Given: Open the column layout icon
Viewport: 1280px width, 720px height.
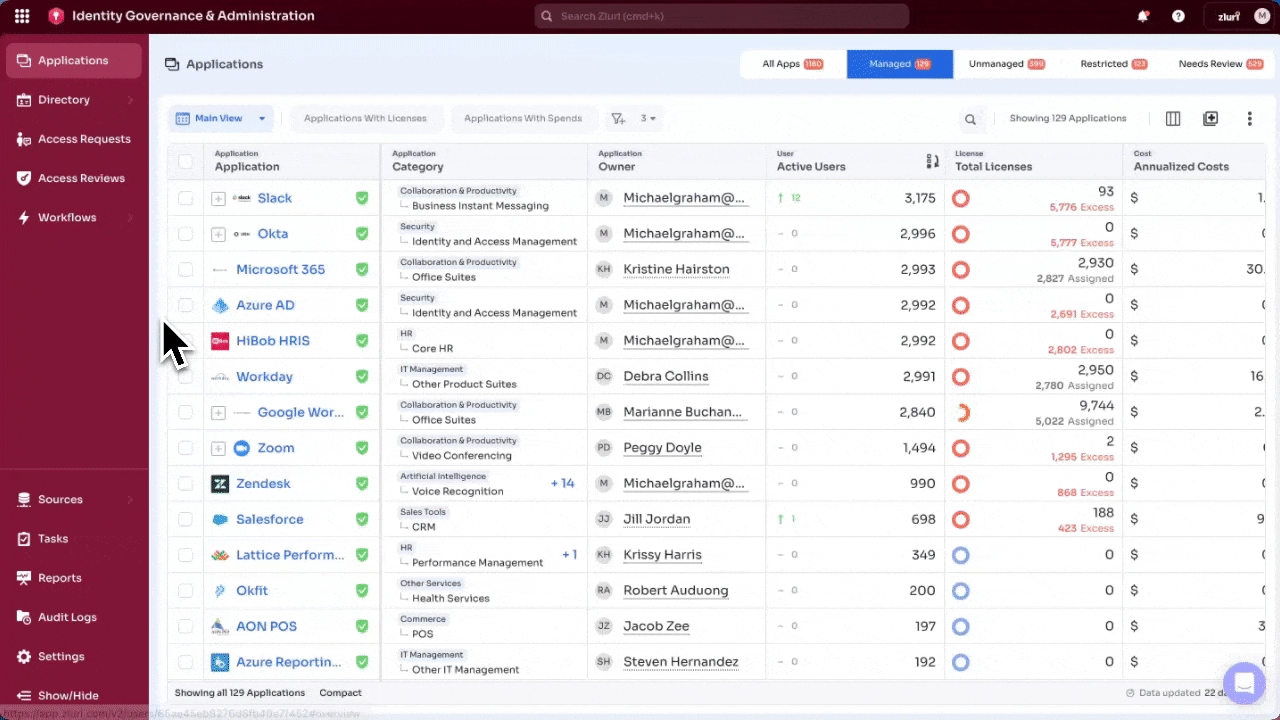Looking at the screenshot, I should (x=1173, y=118).
